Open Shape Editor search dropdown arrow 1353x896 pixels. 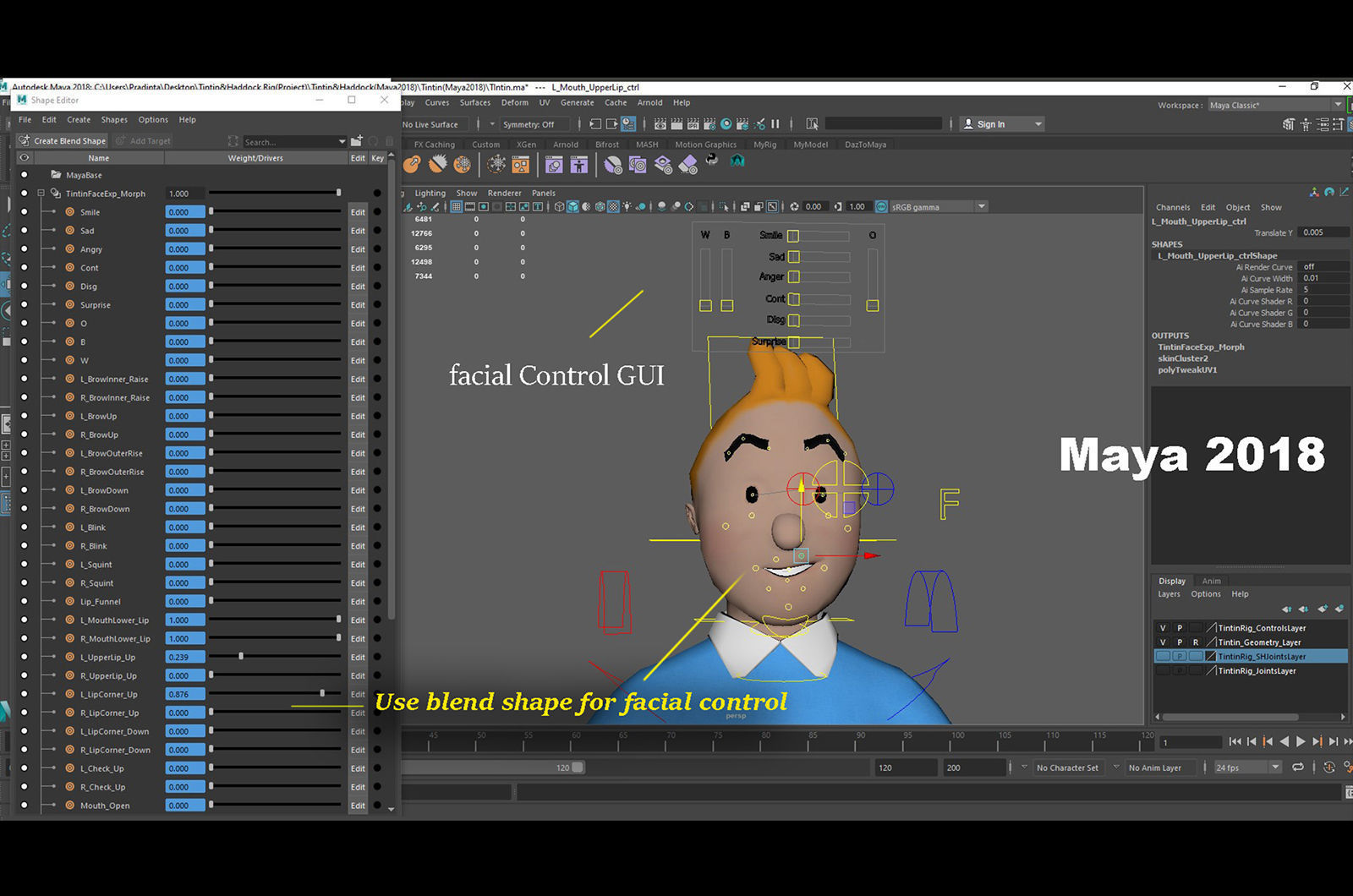[342, 142]
